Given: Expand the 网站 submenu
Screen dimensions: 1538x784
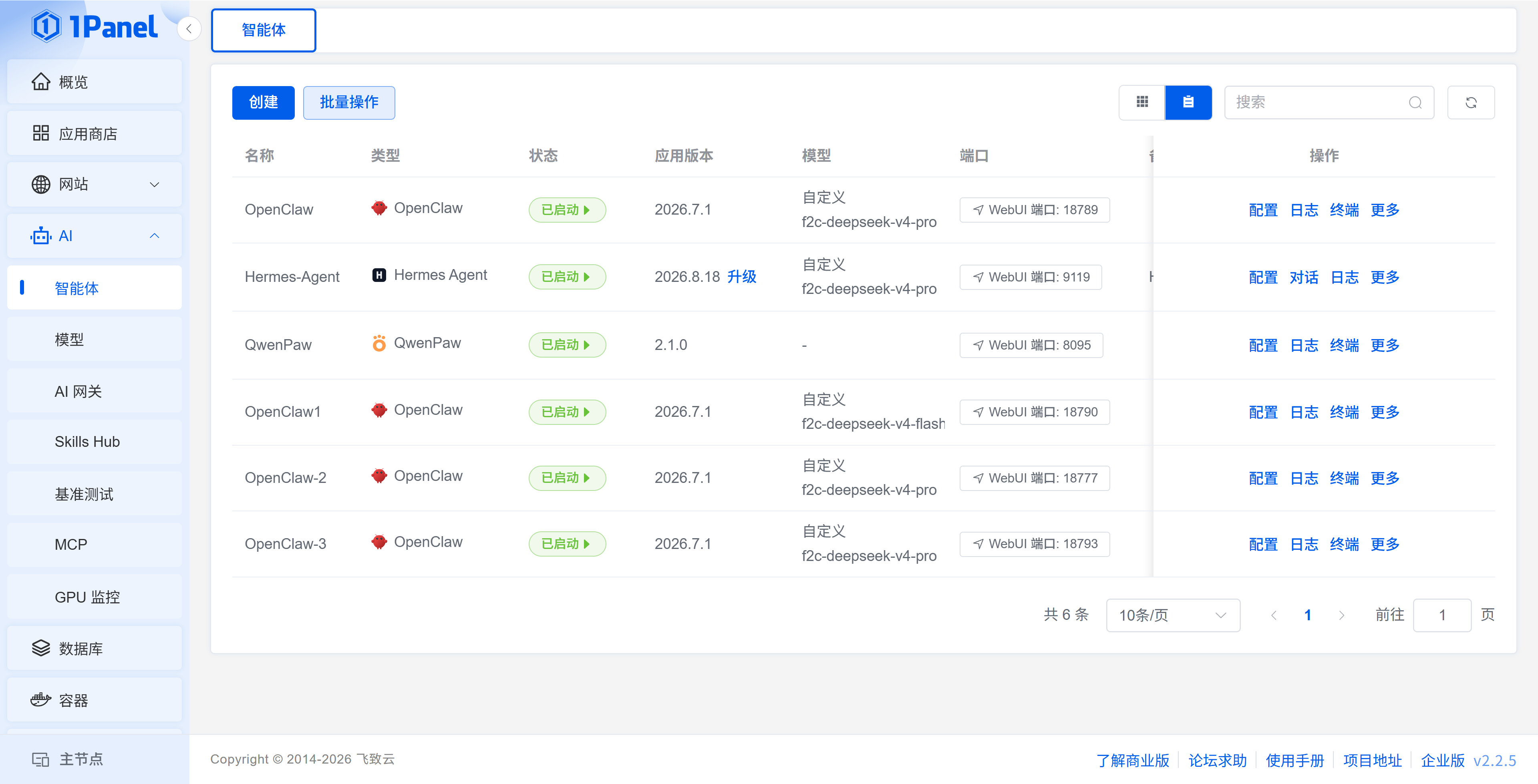Looking at the screenshot, I should point(154,185).
